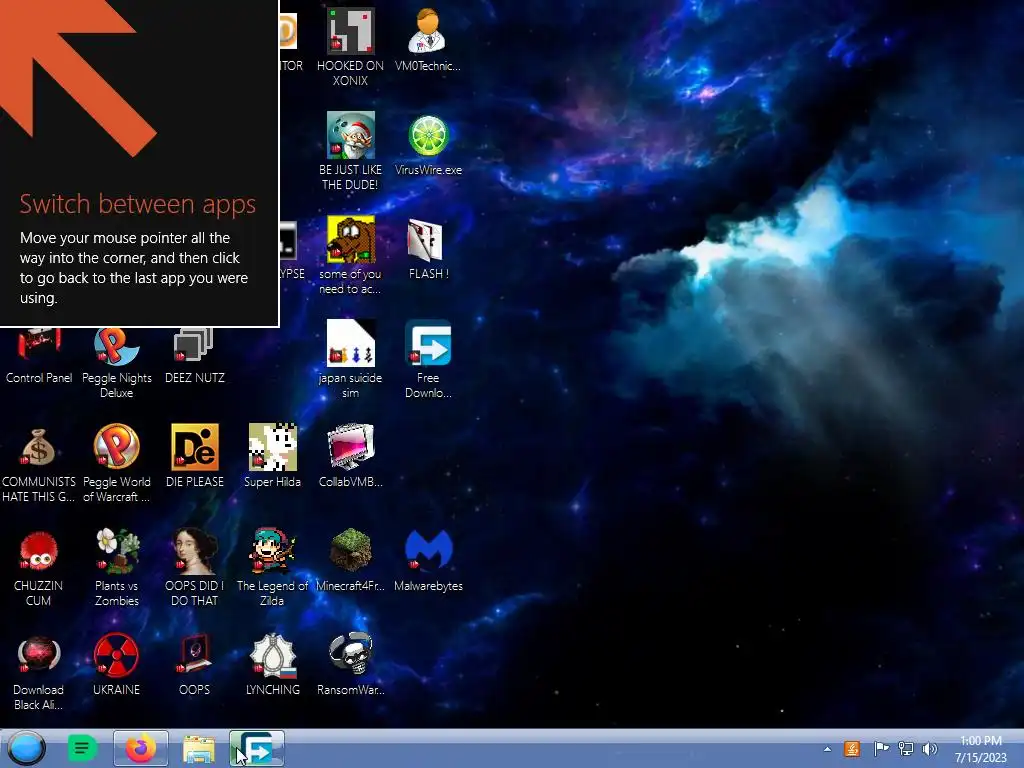Select BE JUST LIKE THE DUDE! icon
Viewport: 1024px width, 768px height.
pos(351,135)
